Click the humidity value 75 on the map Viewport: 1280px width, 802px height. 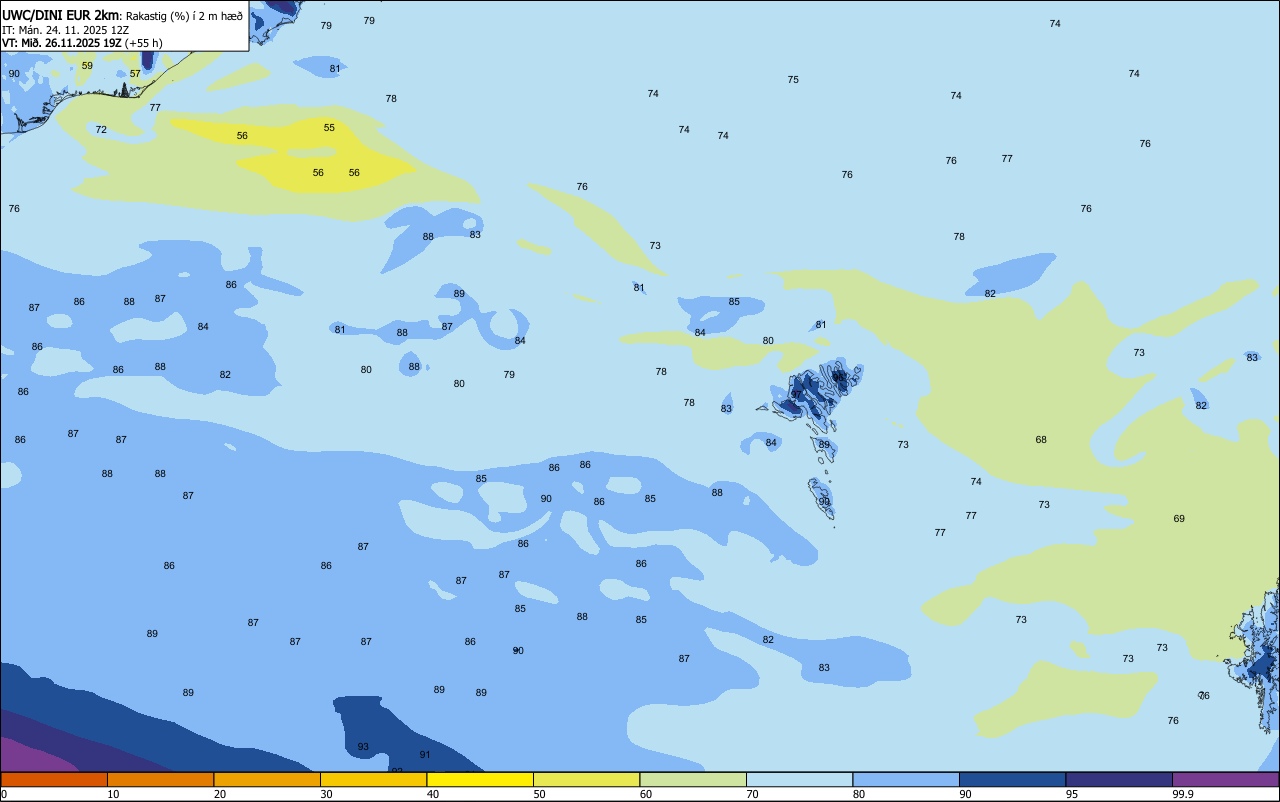pyautogui.click(x=793, y=80)
